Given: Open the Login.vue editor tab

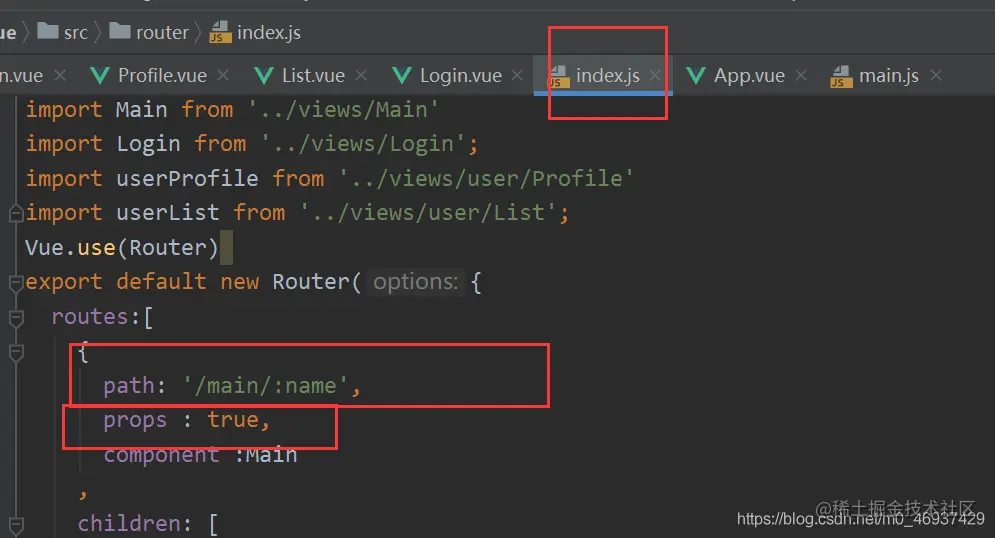Looking at the screenshot, I should coord(459,75).
